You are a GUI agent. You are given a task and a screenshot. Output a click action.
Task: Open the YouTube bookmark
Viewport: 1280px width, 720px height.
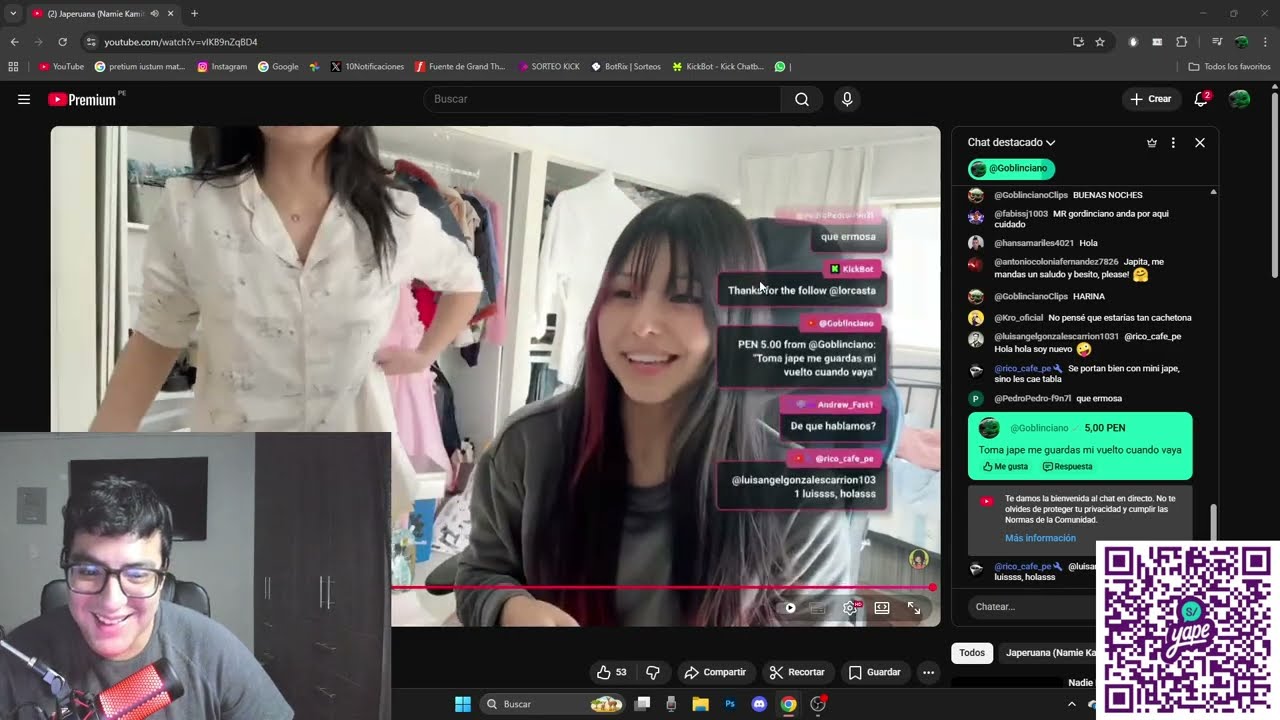[61, 67]
